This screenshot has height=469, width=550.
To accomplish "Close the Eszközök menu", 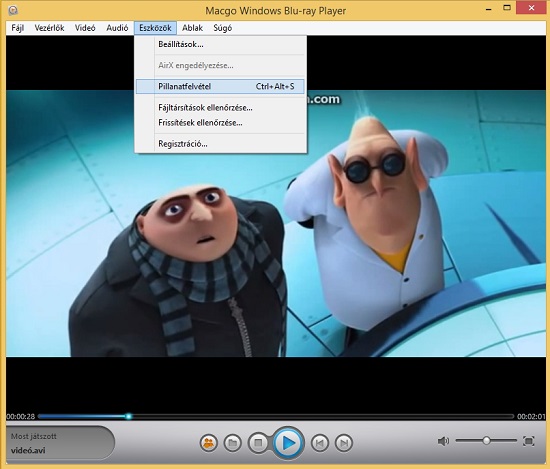I will click(x=155, y=28).
